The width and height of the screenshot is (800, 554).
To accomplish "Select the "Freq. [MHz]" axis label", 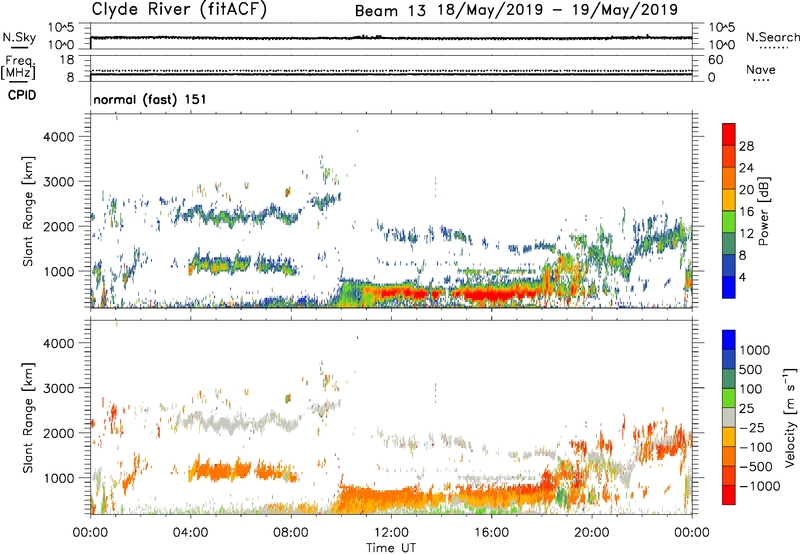I will pyautogui.click(x=18, y=67).
